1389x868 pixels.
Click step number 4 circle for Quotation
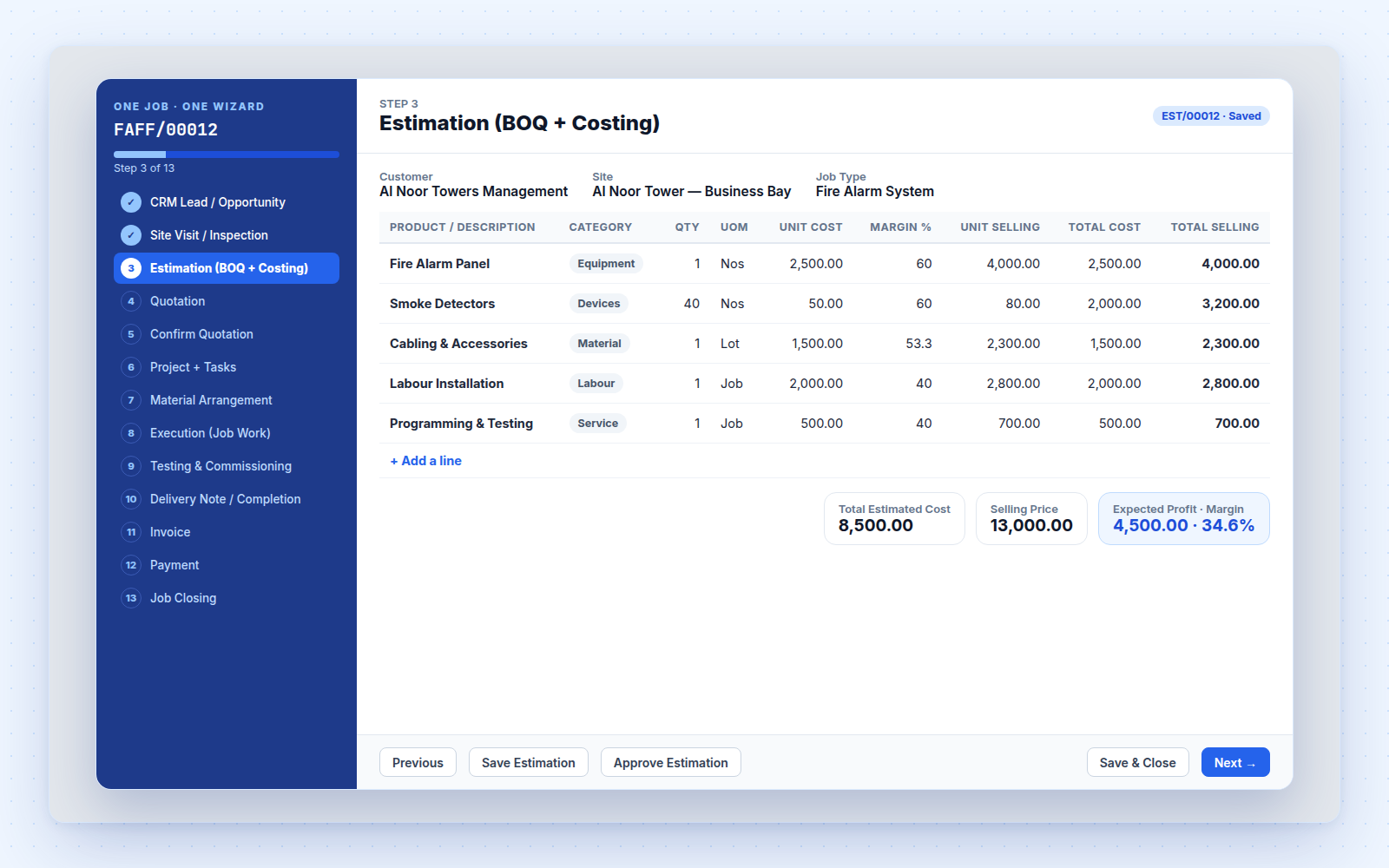[x=131, y=301]
